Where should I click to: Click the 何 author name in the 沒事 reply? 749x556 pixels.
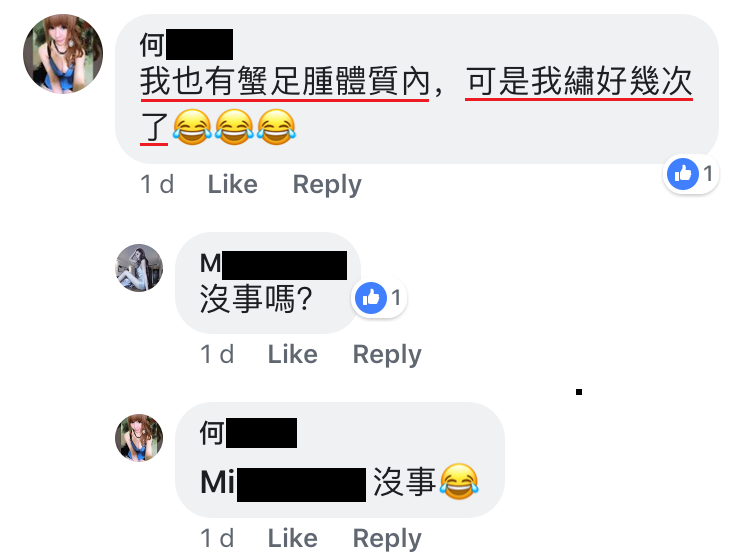248,433
